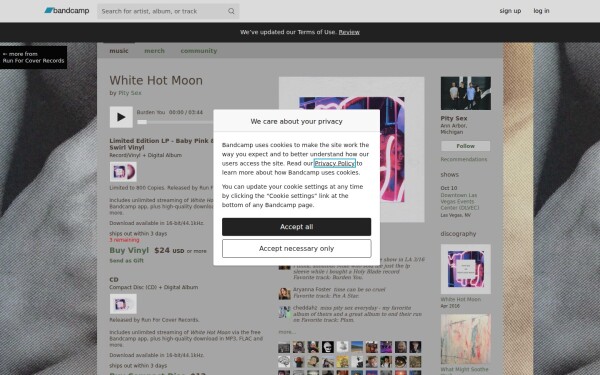Open the White Hot Moon discography thumbnail
This screenshot has width=600, height=375.
pyautogui.click(x=465, y=269)
